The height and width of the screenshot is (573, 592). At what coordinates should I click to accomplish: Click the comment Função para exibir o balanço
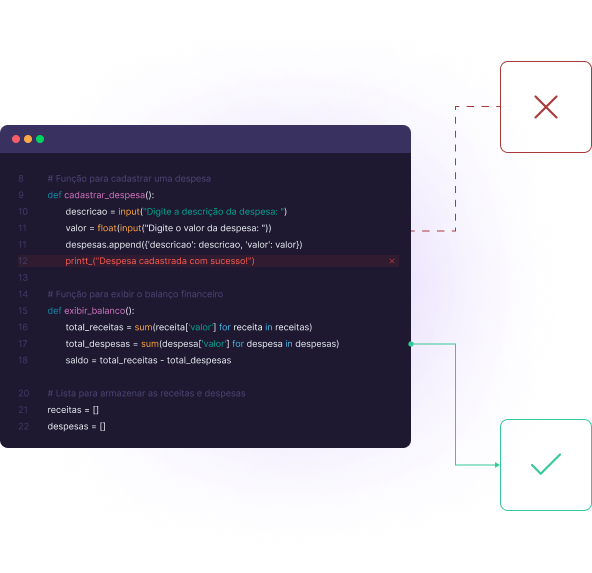point(135,294)
